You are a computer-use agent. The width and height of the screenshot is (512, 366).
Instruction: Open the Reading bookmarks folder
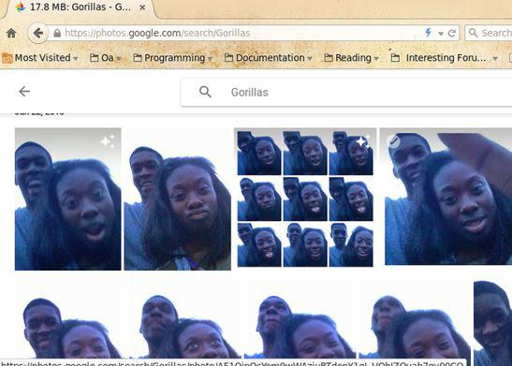pyautogui.click(x=351, y=58)
